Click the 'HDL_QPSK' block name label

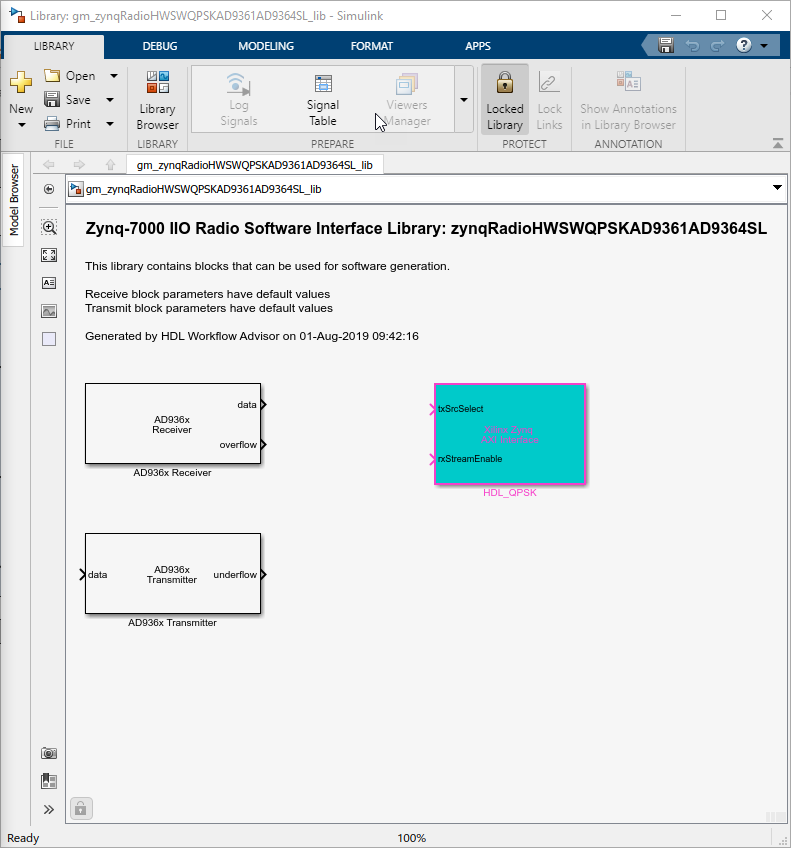pyautogui.click(x=510, y=493)
